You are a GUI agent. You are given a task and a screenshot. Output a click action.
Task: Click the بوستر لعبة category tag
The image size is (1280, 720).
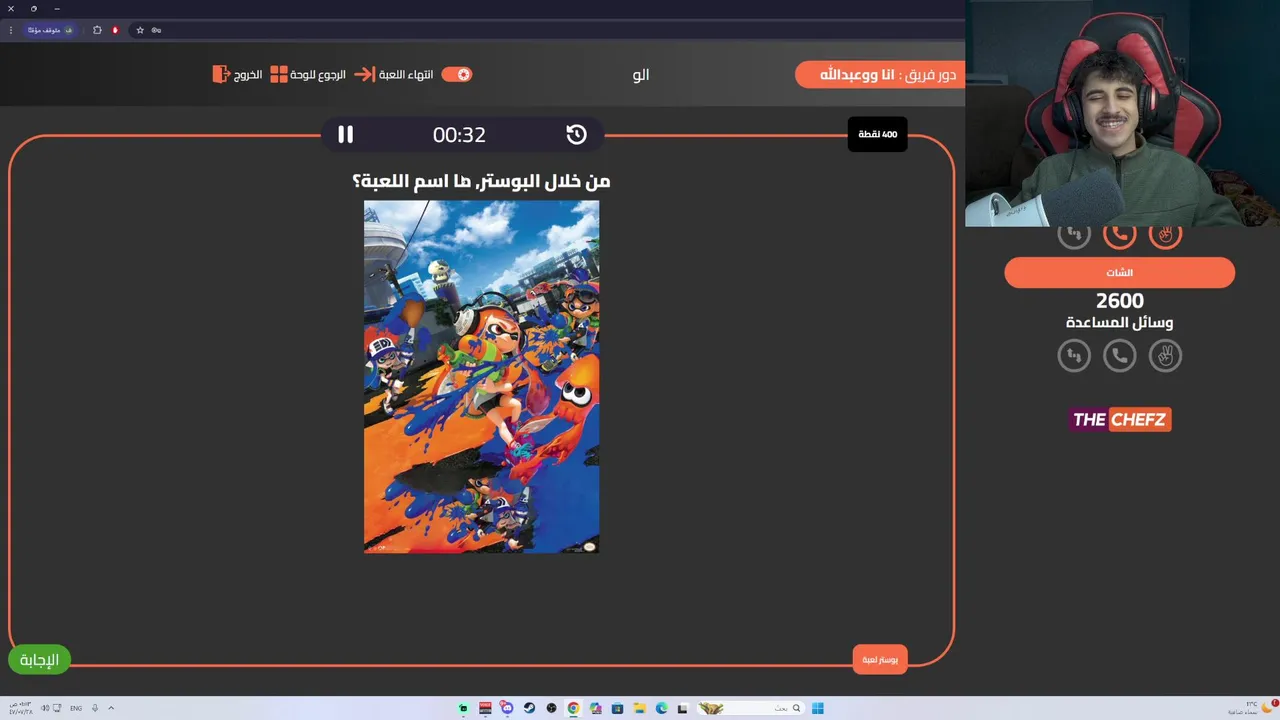click(x=880, y=659)
